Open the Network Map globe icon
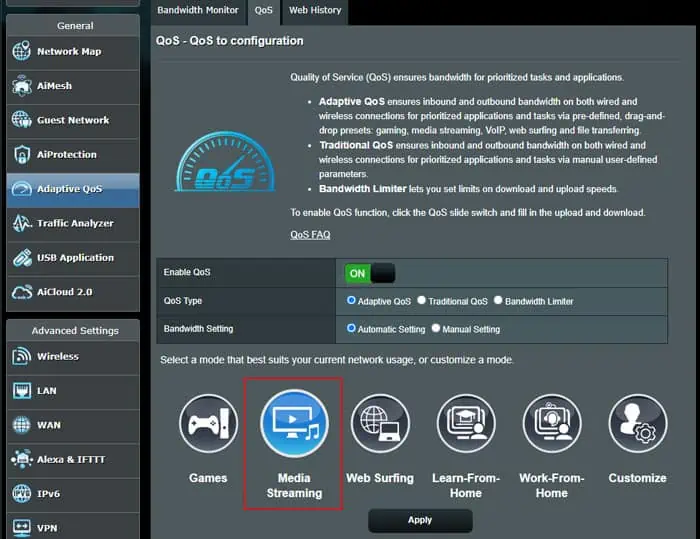The image size is (700, 539). [21, 51]
